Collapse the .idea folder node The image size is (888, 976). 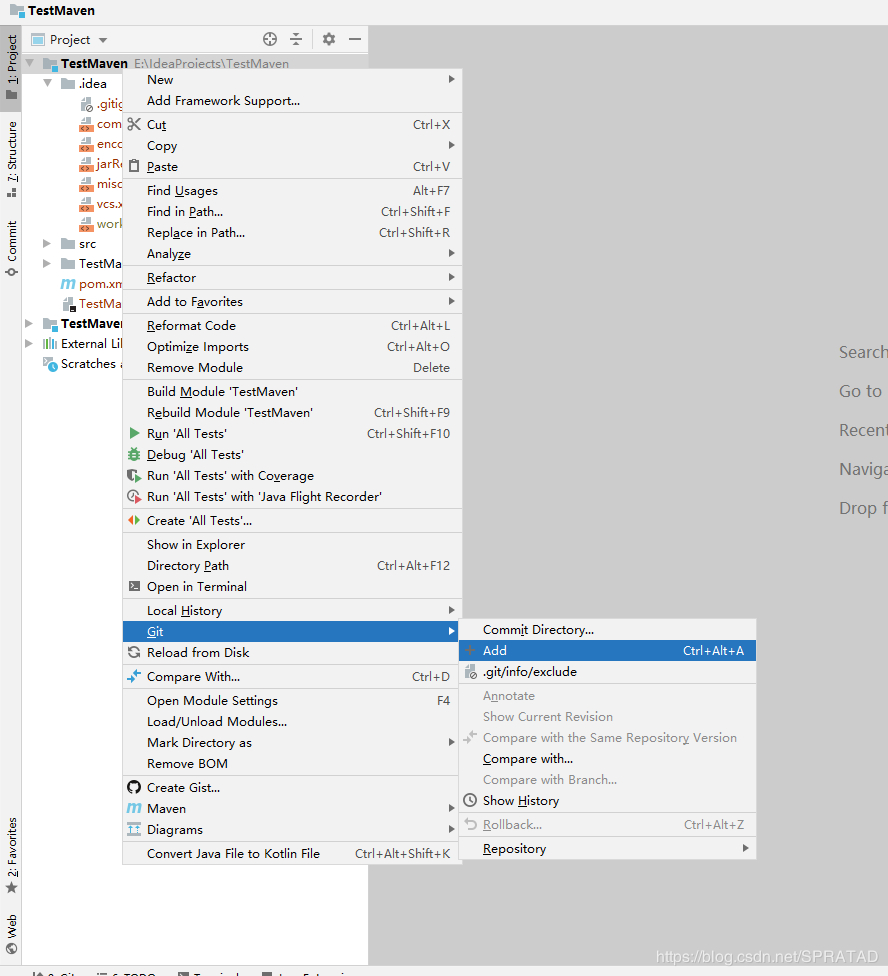click(x=47, y=83)
